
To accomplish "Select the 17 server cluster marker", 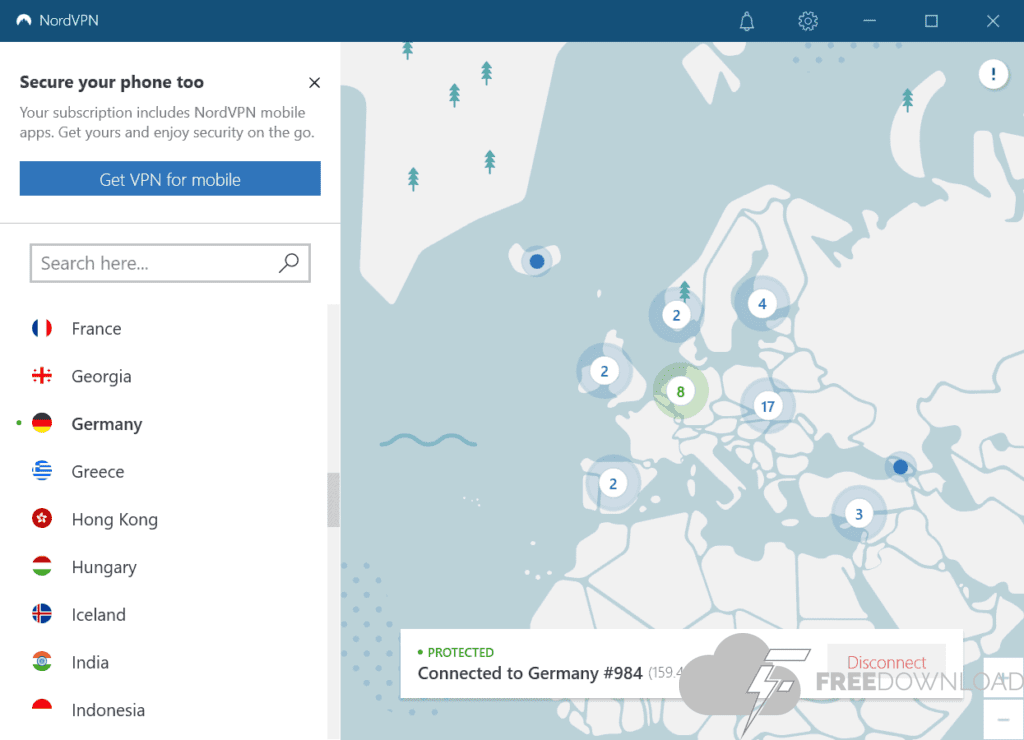I will coord(767,406).
